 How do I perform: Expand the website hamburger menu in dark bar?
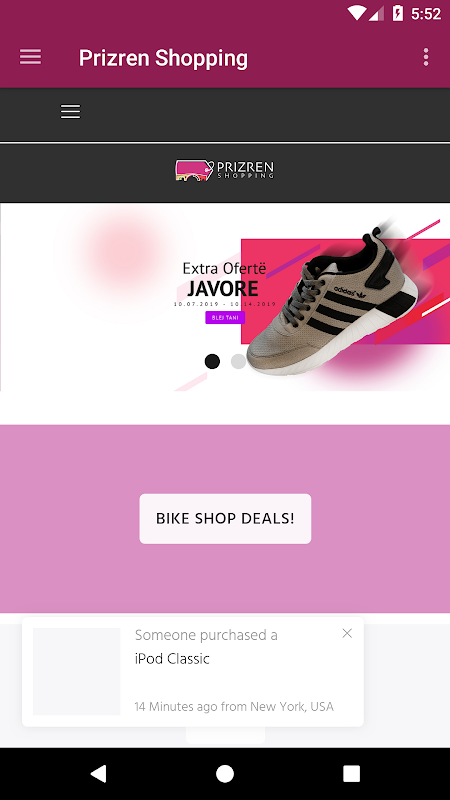tap(70, 111)
